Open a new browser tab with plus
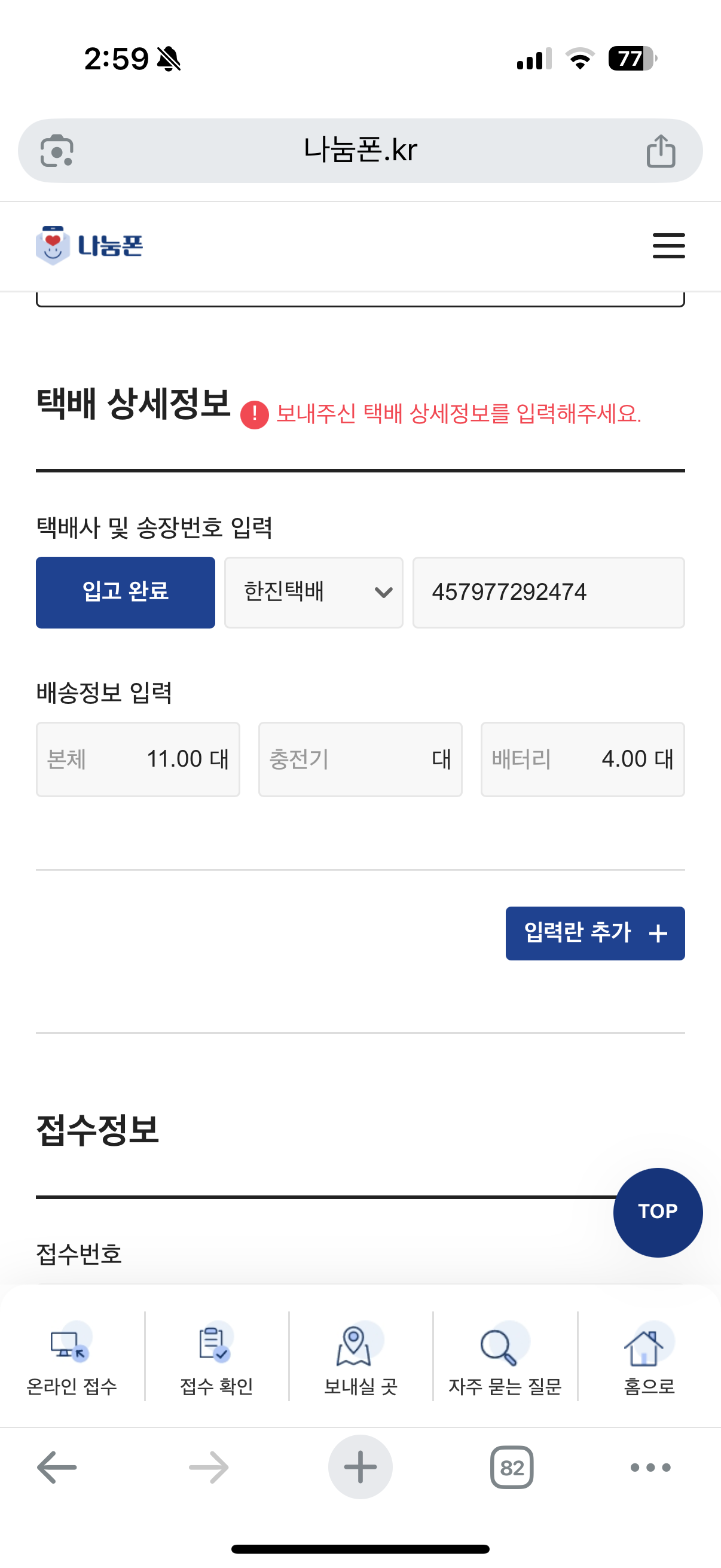The image size is (721, 1568). (360, 1468)
